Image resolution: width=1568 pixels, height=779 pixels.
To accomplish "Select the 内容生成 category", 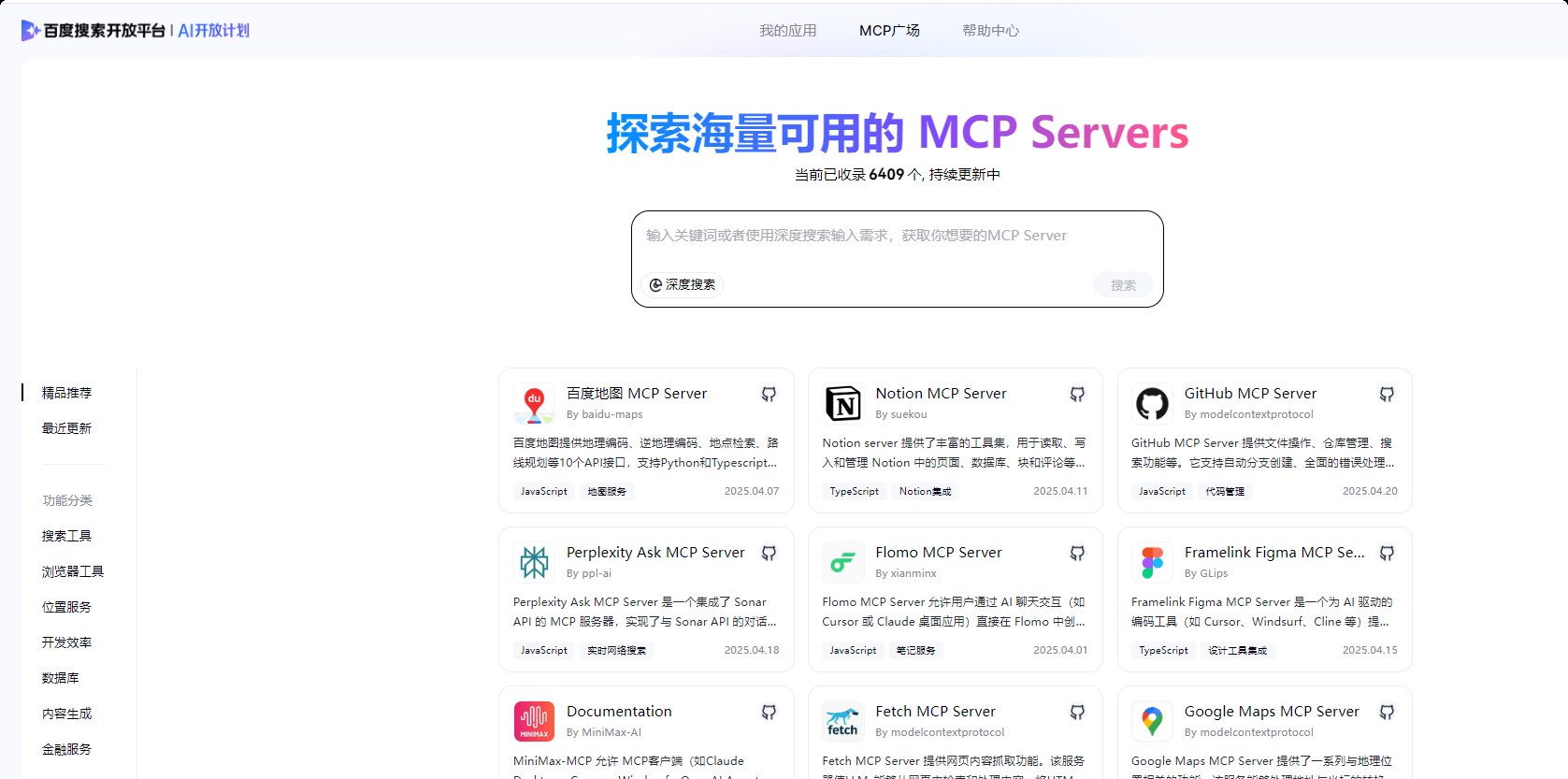I will point(66,714).
